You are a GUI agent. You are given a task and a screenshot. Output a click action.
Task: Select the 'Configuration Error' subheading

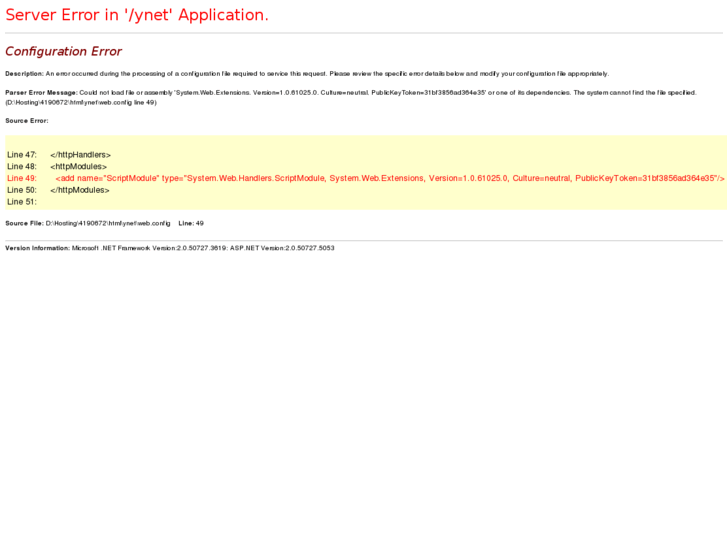click(x=64, y=51)
